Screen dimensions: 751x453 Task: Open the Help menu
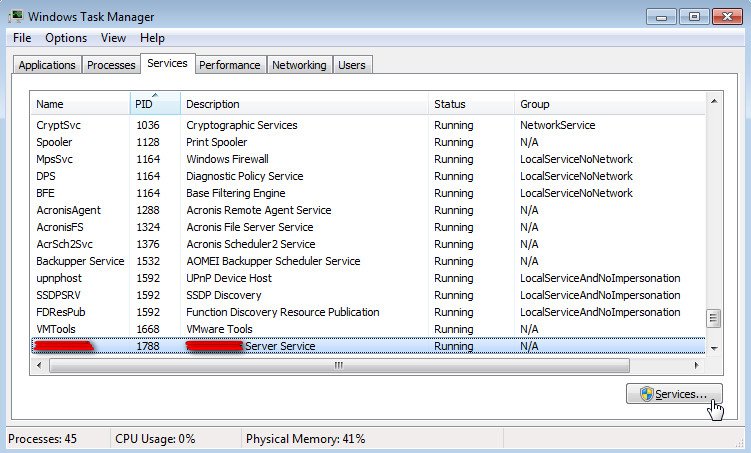pyautogui.click(x=152, y=38)
